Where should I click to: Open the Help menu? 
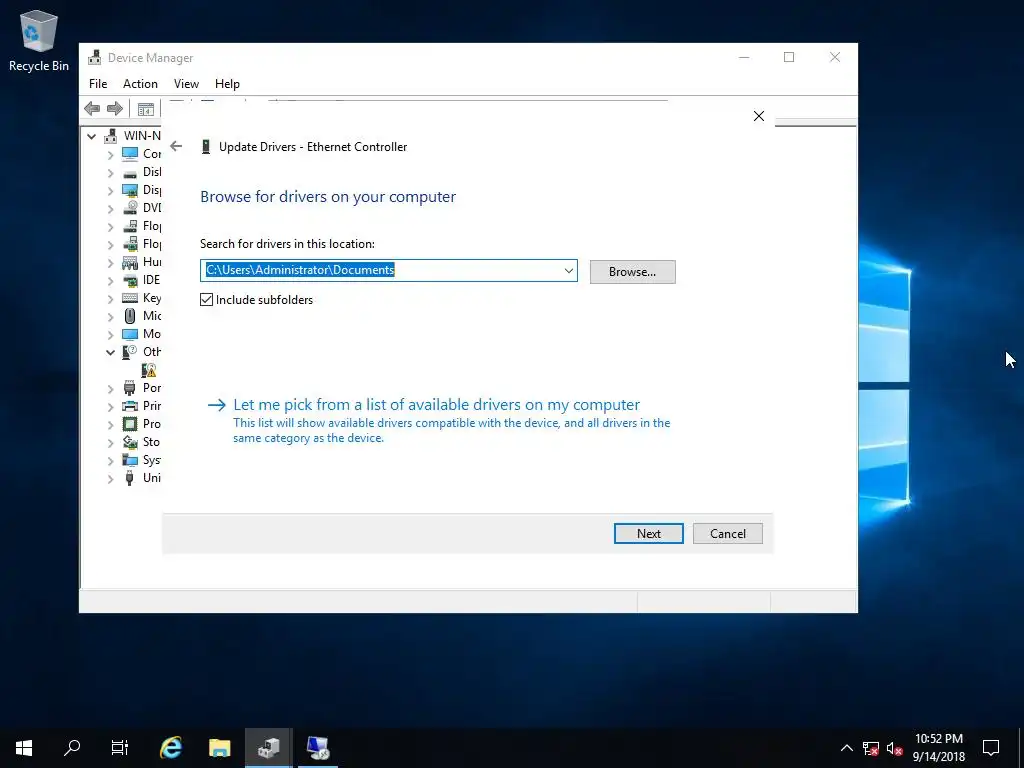(227, 84)
